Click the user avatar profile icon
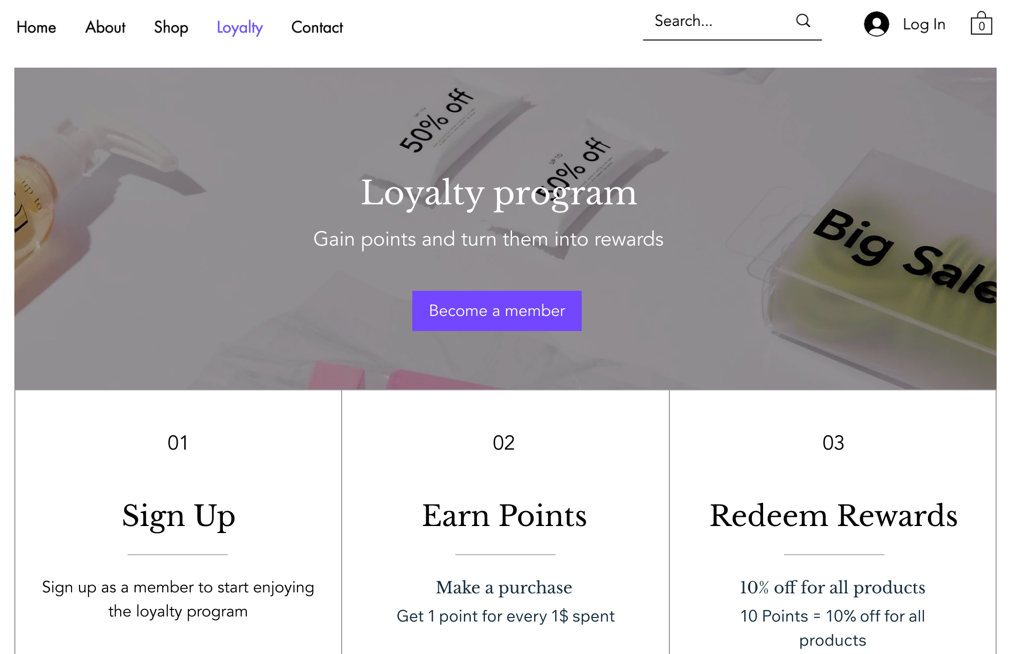1010x654 pixels. pos(876,24)
